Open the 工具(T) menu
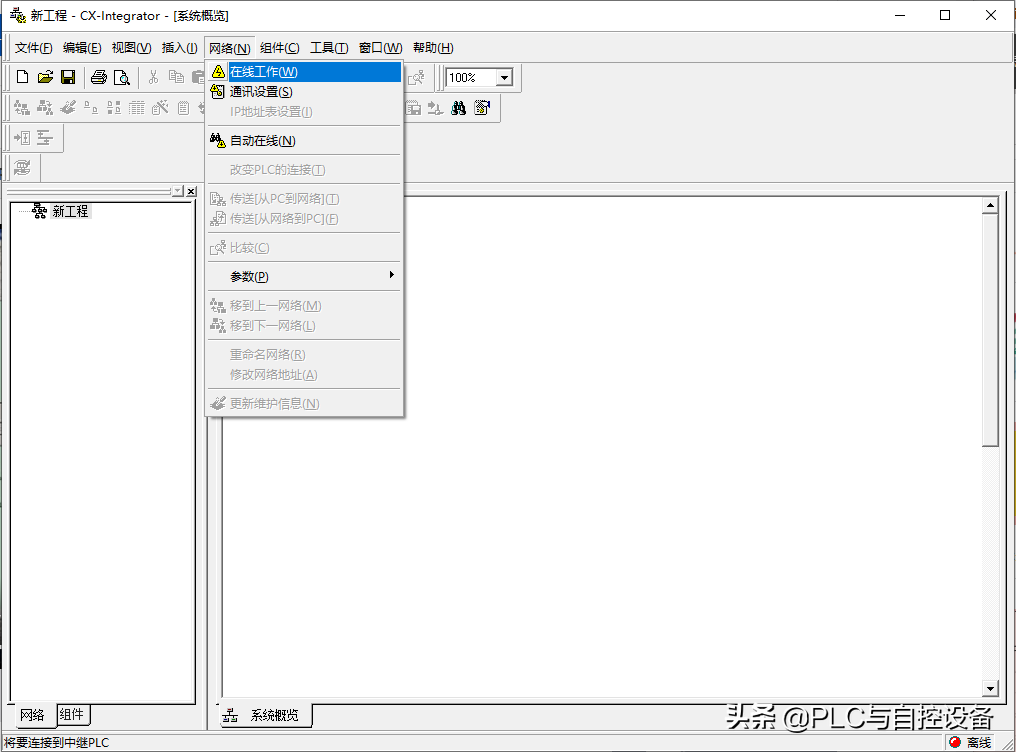The image size is (1016, 752). 329,48
